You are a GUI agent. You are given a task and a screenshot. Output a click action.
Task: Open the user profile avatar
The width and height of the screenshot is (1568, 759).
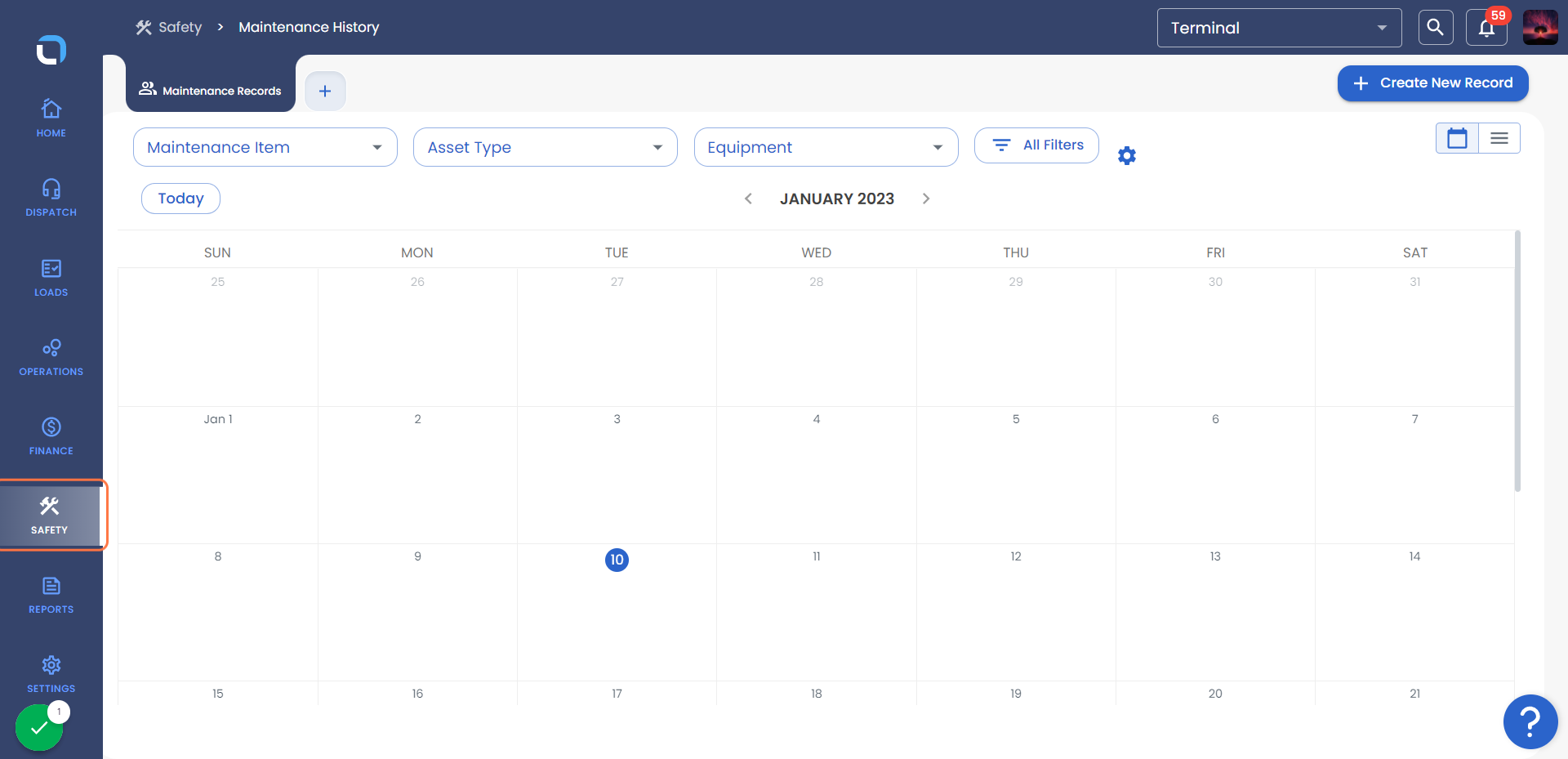[x=1540, y=28]
